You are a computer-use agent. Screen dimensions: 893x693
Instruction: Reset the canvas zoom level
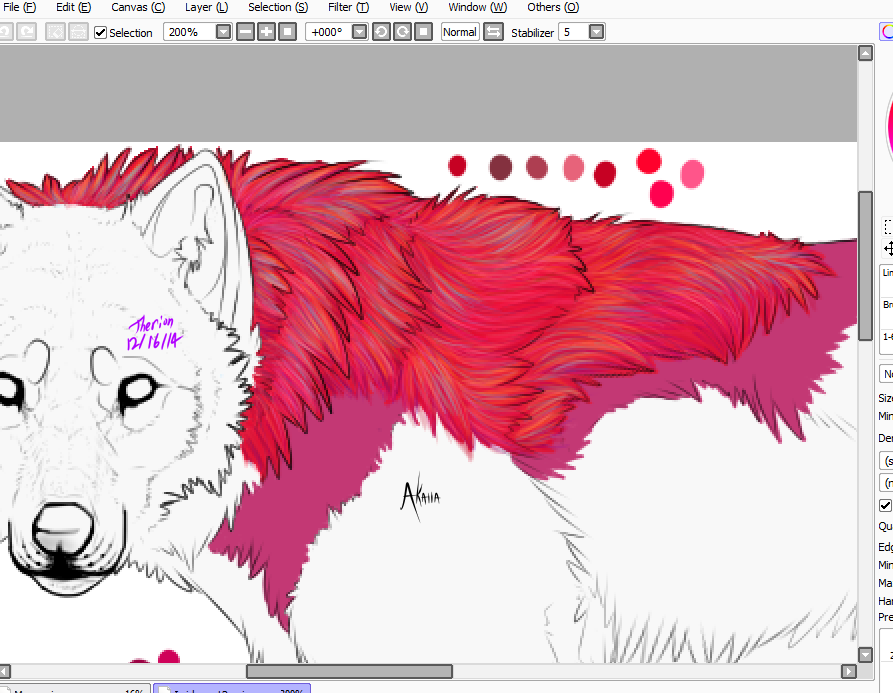(x=287, y=32)
